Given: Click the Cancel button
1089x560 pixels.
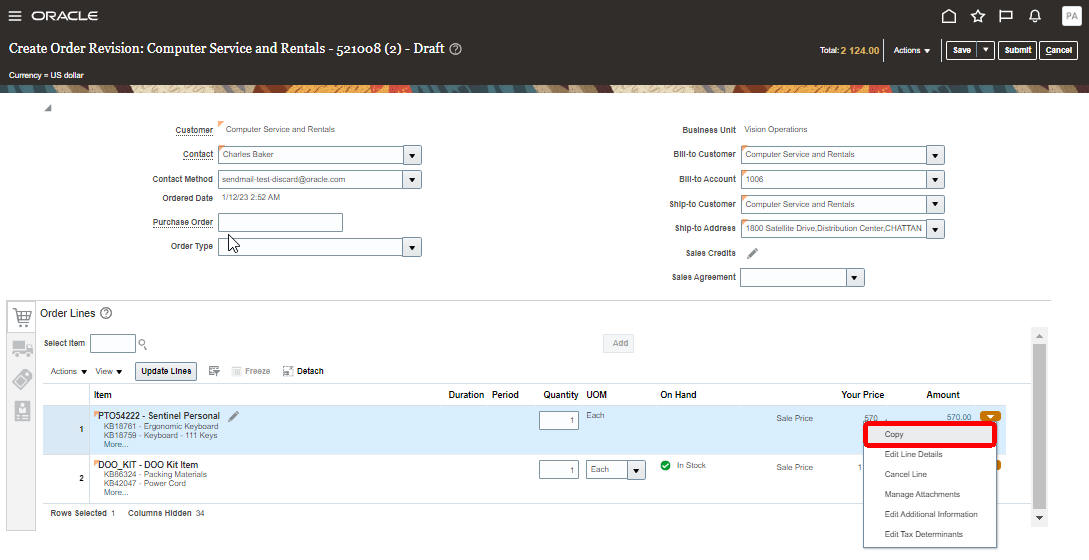Looking at the screenshot, I should coord(1058,50).
